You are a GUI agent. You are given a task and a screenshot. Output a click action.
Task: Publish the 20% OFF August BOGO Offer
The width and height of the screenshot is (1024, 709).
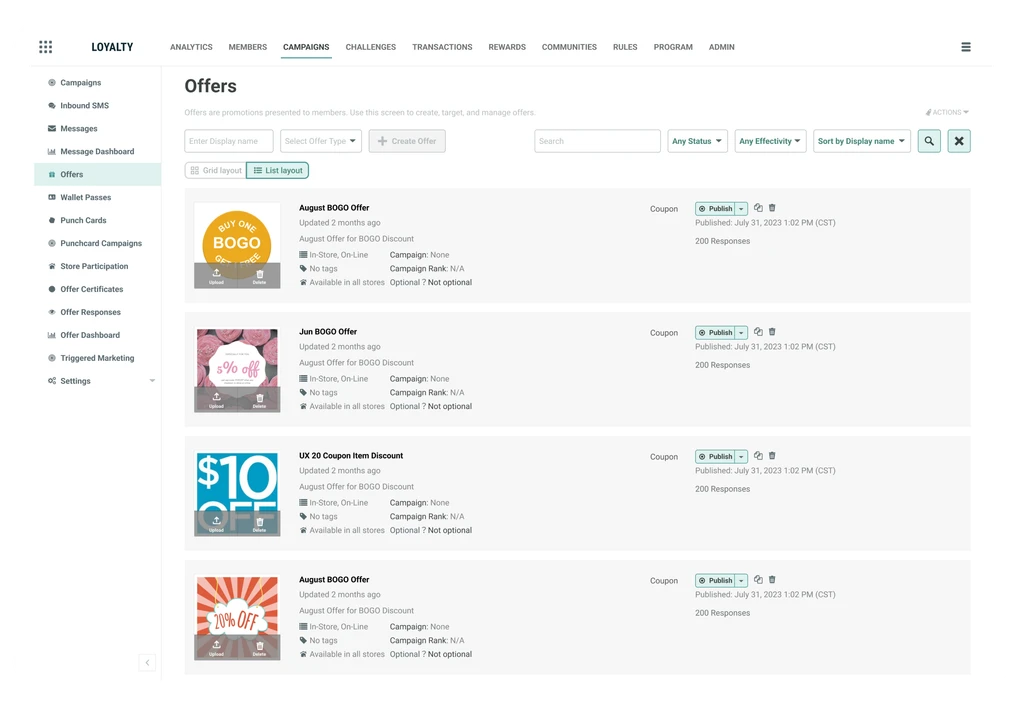(x=715, y=581)
